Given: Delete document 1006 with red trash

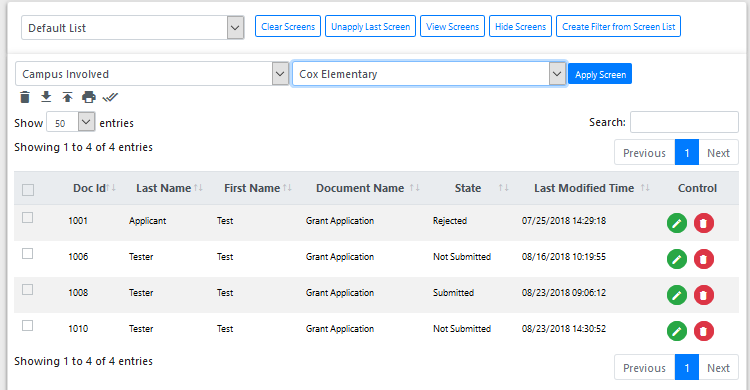Looking at the screenshot, I should point(704,259).
